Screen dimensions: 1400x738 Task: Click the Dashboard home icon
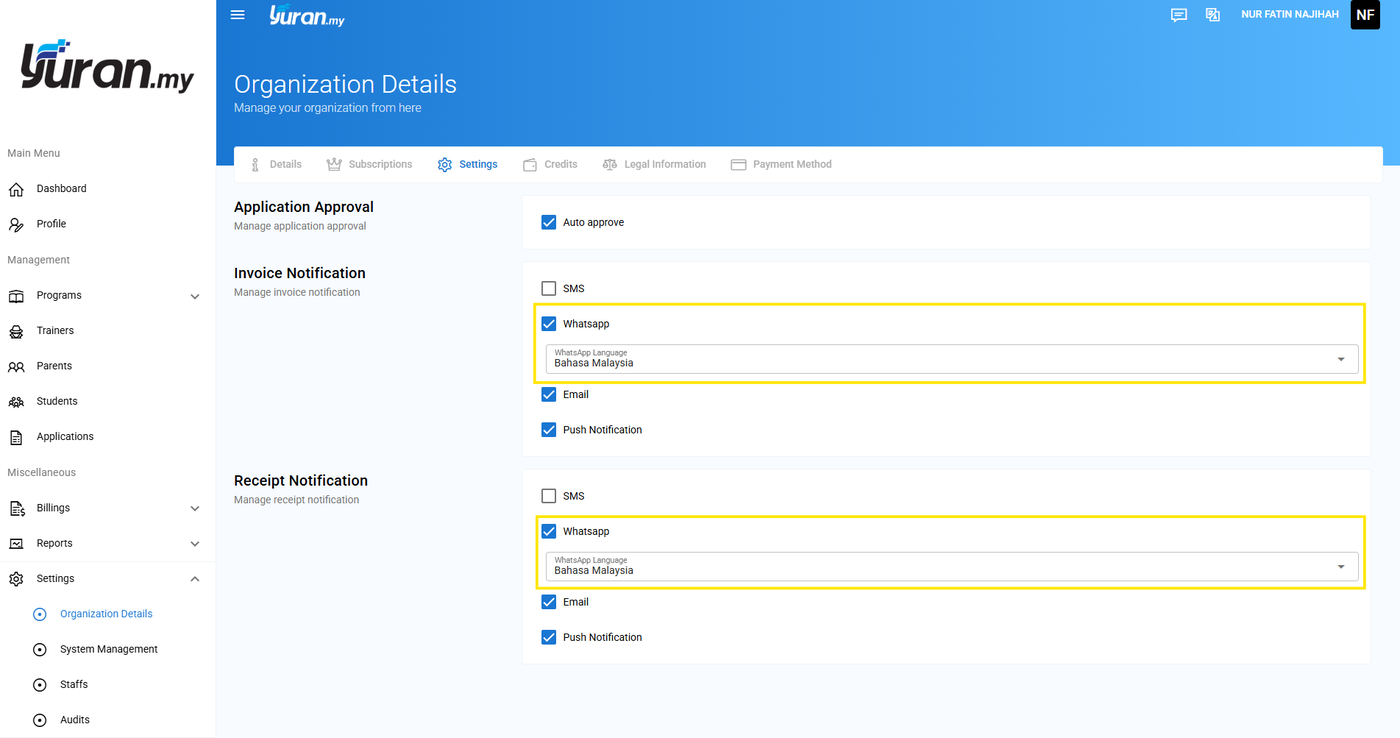tap(16, 189)
